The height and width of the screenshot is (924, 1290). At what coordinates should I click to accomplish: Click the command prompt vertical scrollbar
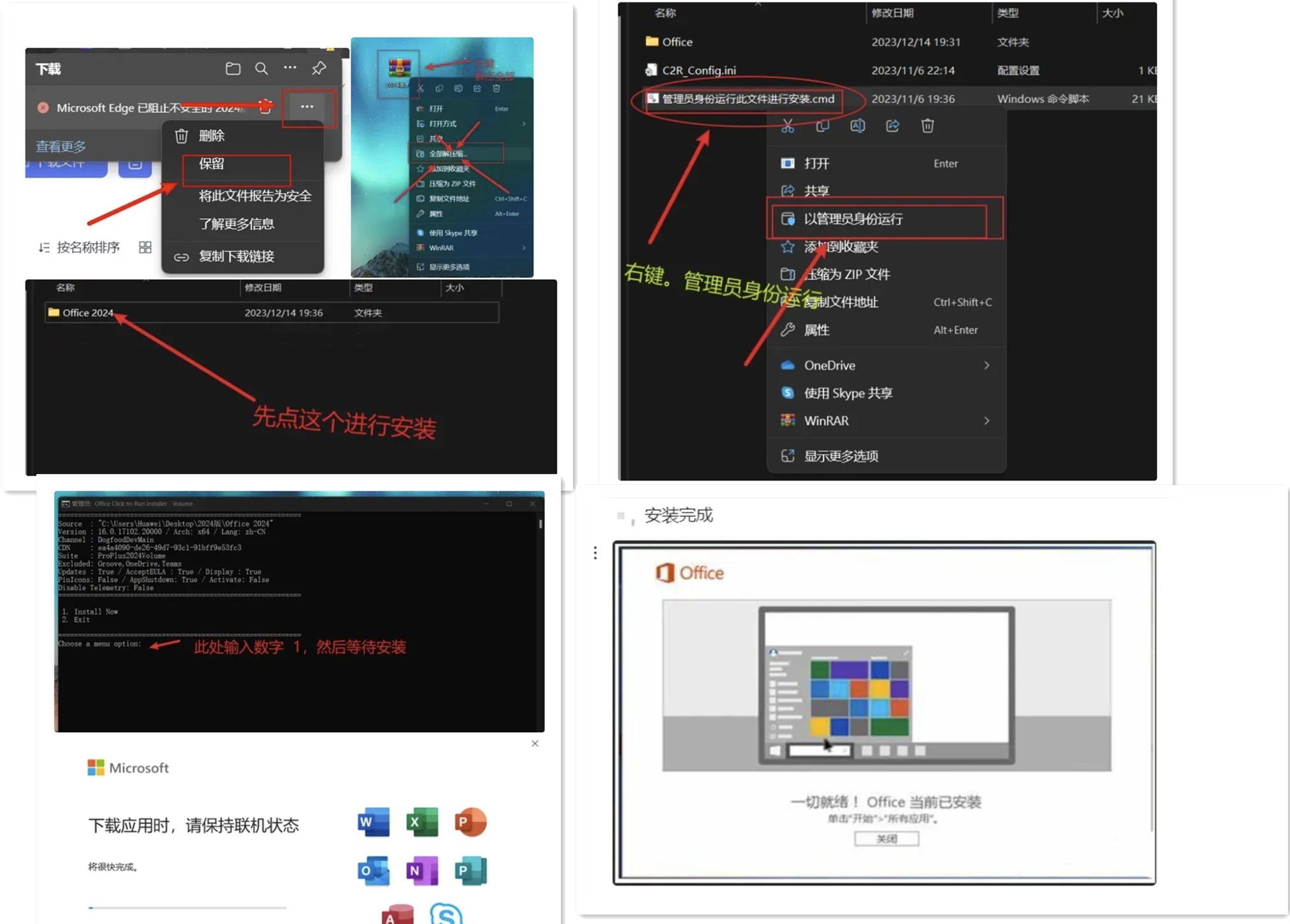[540, 524]
